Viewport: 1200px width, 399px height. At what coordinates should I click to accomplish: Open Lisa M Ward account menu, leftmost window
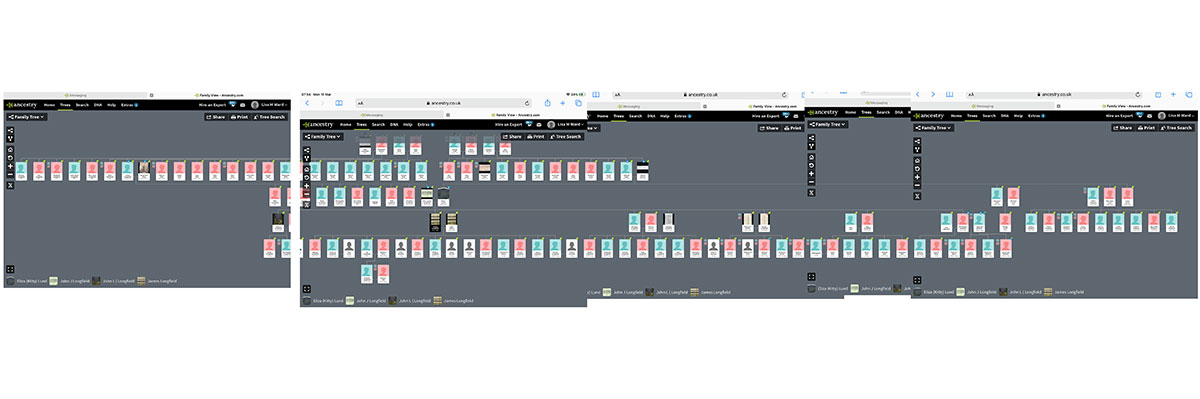(270, 105)
